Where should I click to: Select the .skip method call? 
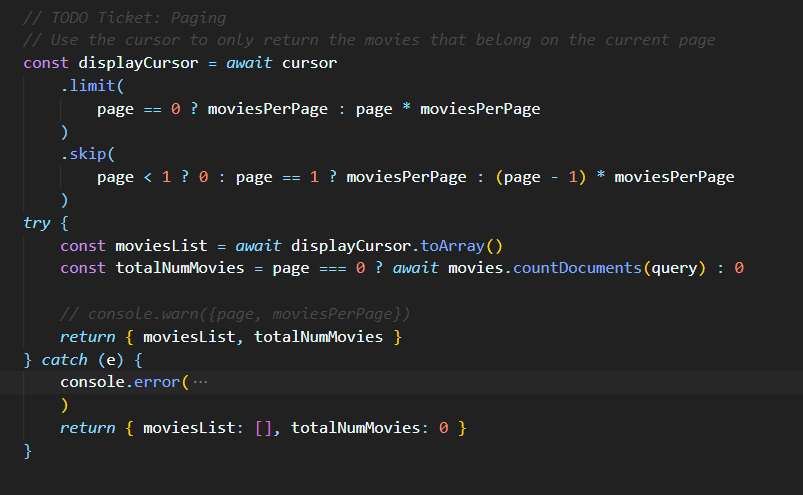[x=87, y=154]
